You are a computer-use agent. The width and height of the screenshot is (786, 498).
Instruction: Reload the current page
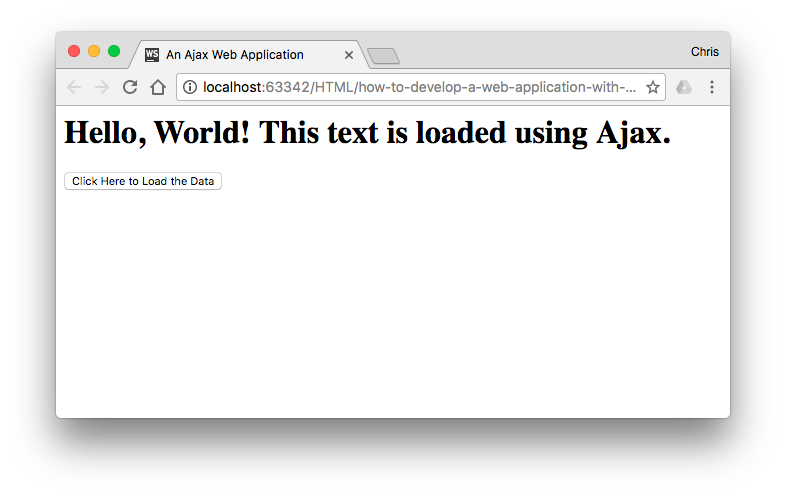pyautogui.click(x=130, y=87)
